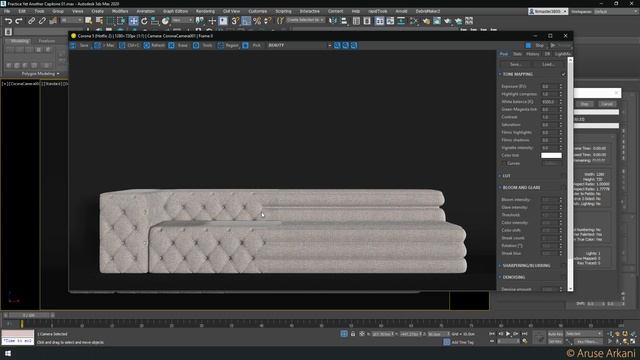Screen dimensions: 640x360
Task: Select the Link tool icon
Action: tap(32, 21)
